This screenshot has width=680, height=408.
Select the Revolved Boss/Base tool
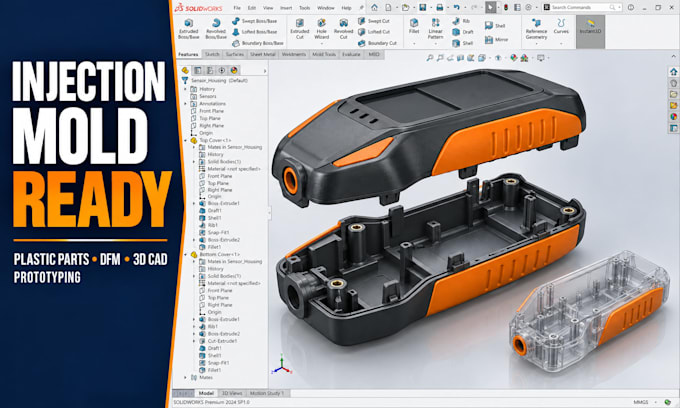pos(216,29)
